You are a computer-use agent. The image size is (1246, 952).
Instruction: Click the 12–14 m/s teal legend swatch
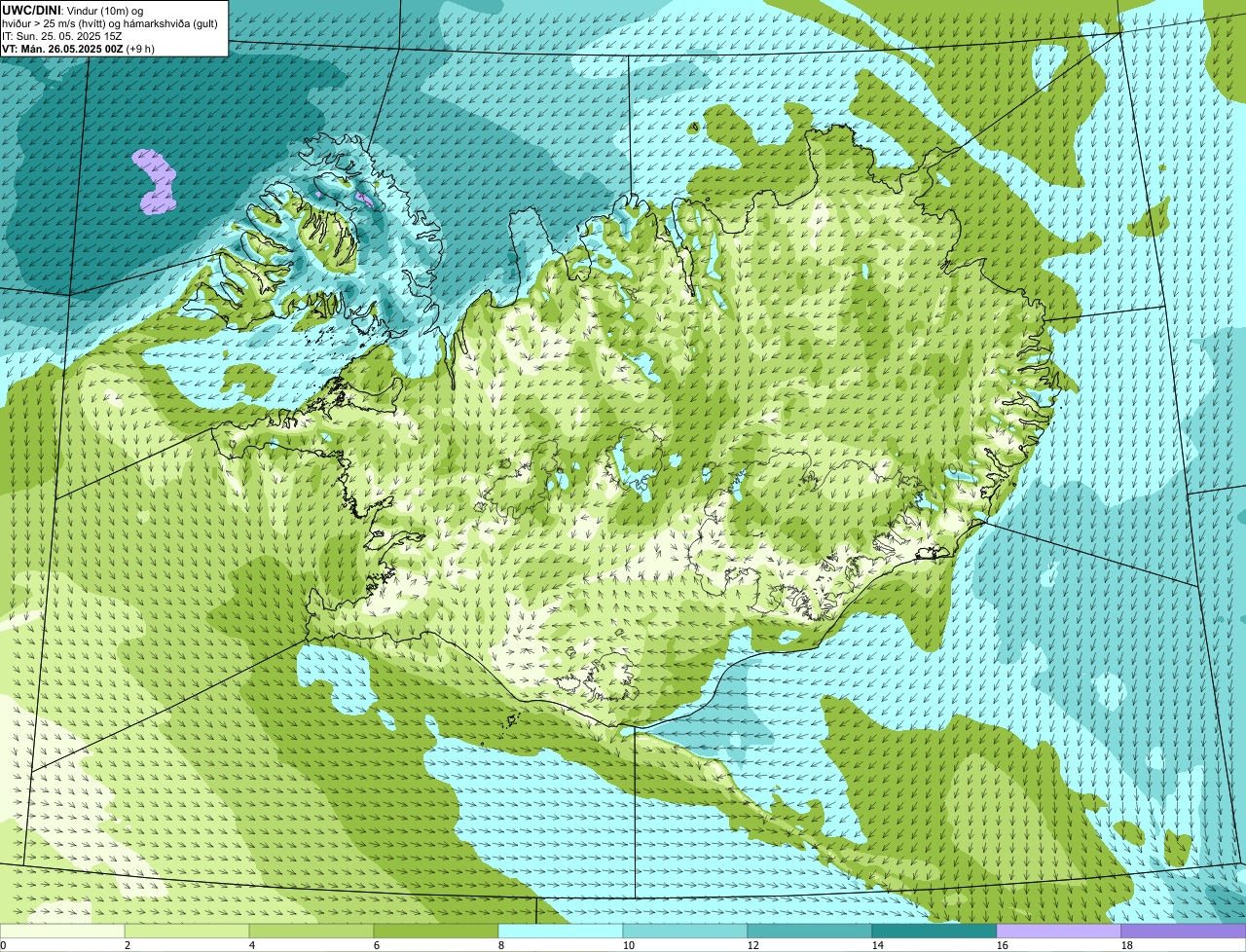coord(810,932)
